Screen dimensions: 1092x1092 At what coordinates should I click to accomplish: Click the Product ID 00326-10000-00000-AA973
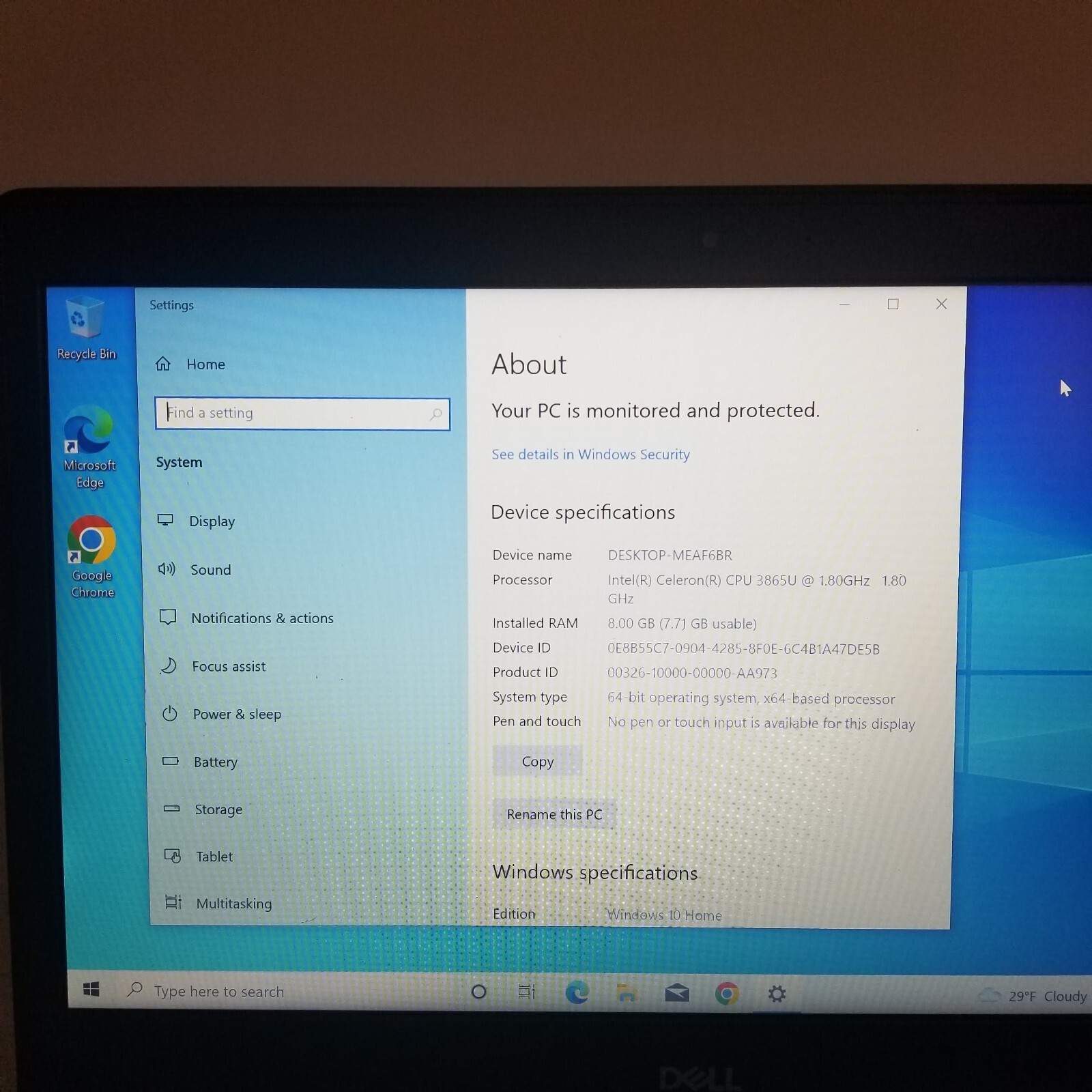click(x=692, y=673)
